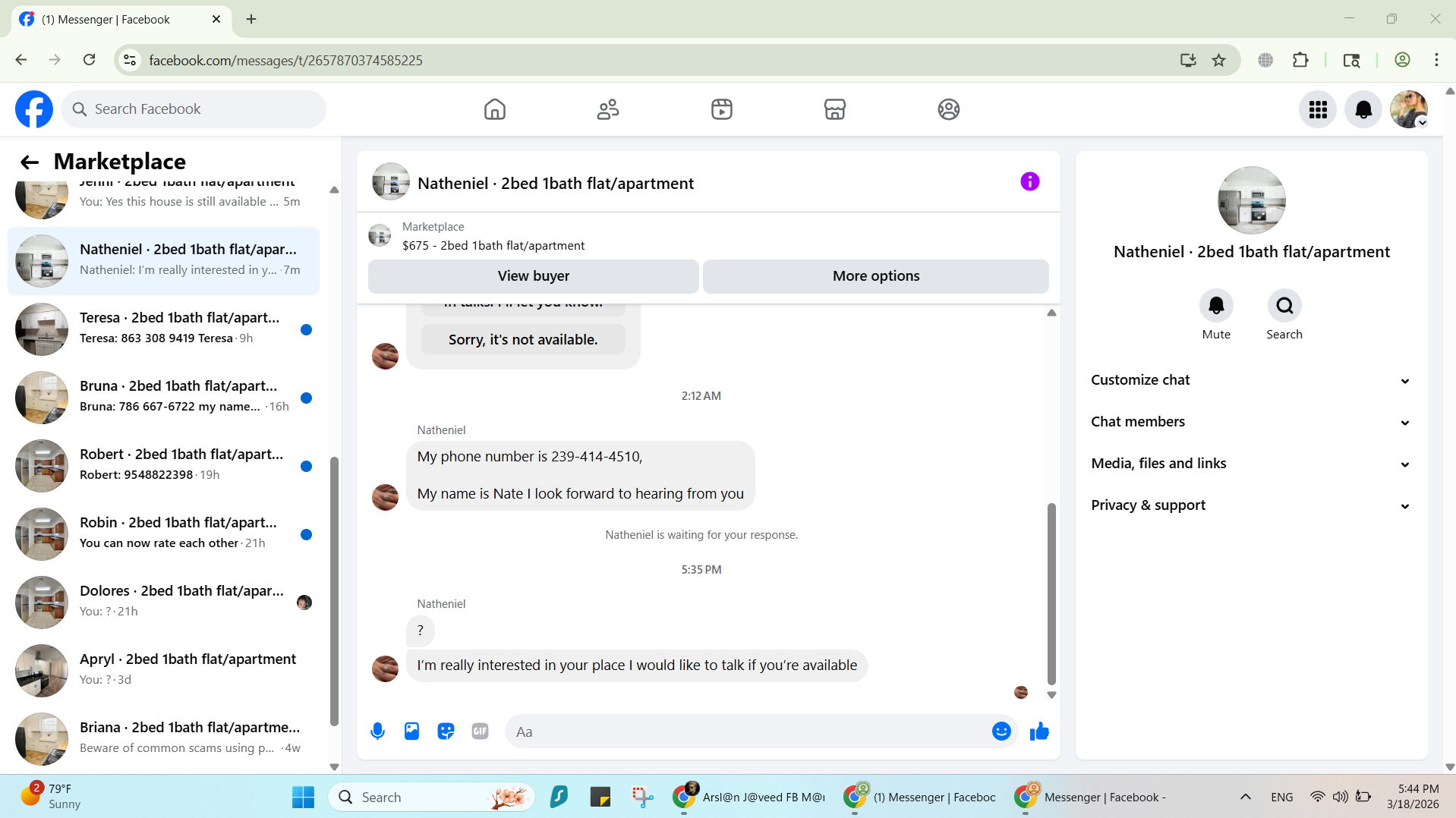Viewport: 1456px width, 818px height.
Task: Install app icon in address bar
Action: [x=1188, y=60]
